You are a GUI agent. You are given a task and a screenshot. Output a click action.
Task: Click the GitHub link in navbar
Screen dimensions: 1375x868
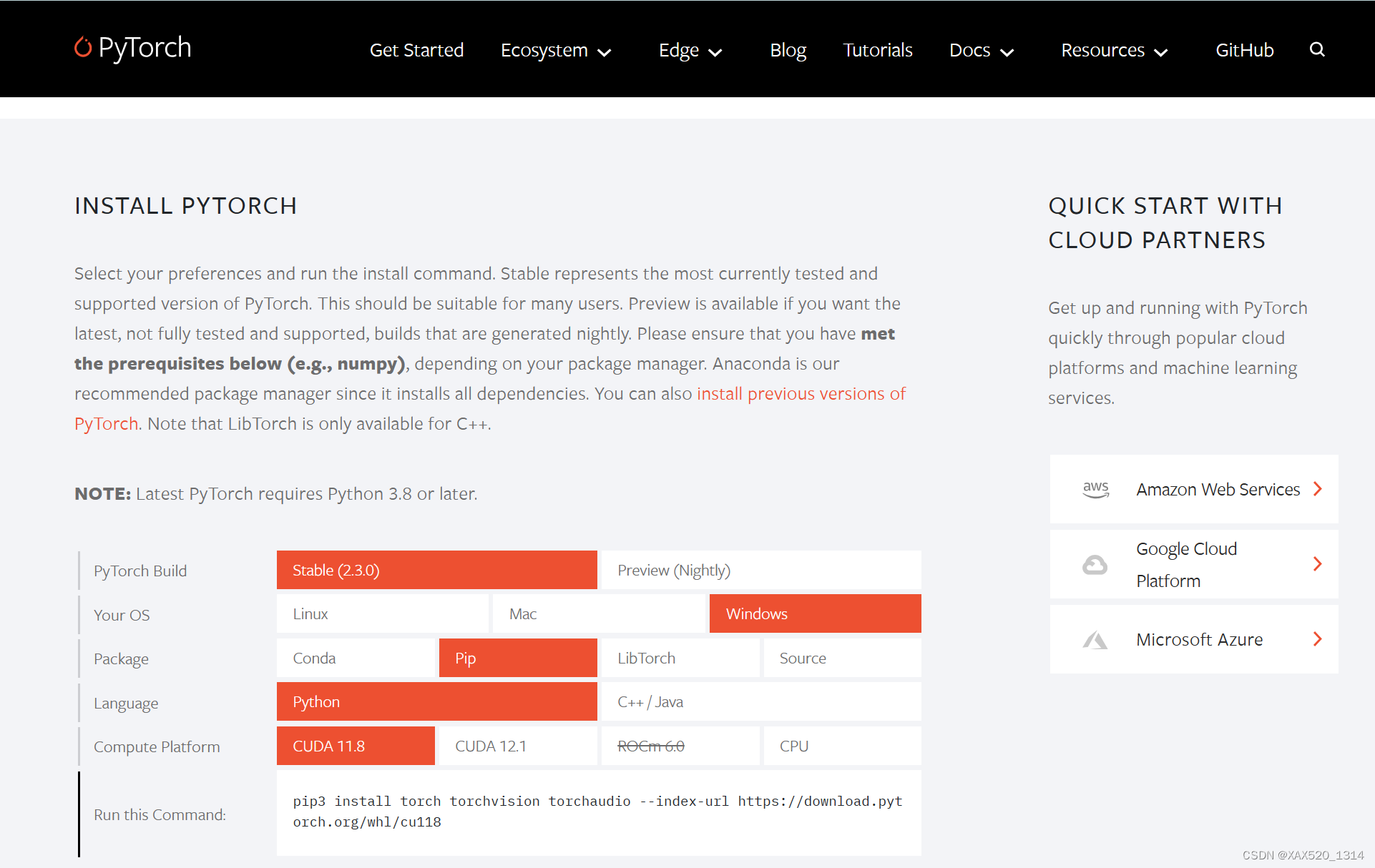click(1244, 51)
